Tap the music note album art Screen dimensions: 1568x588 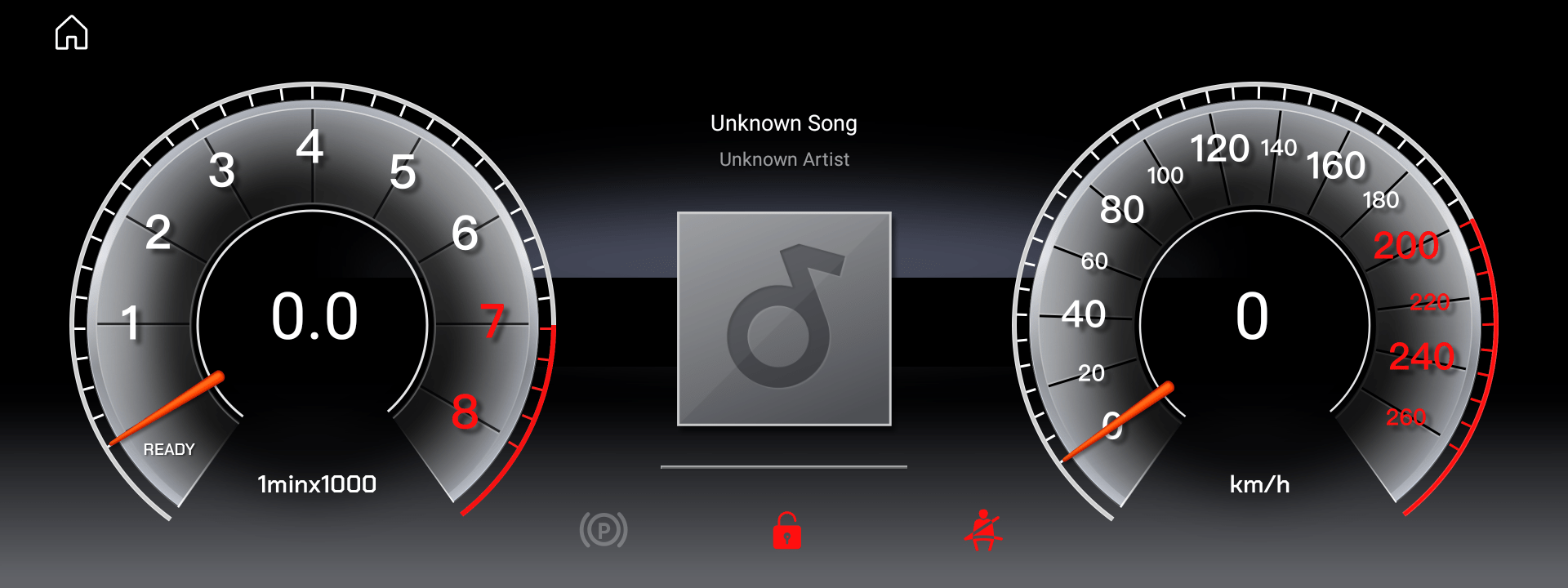(x=784, y=318)
